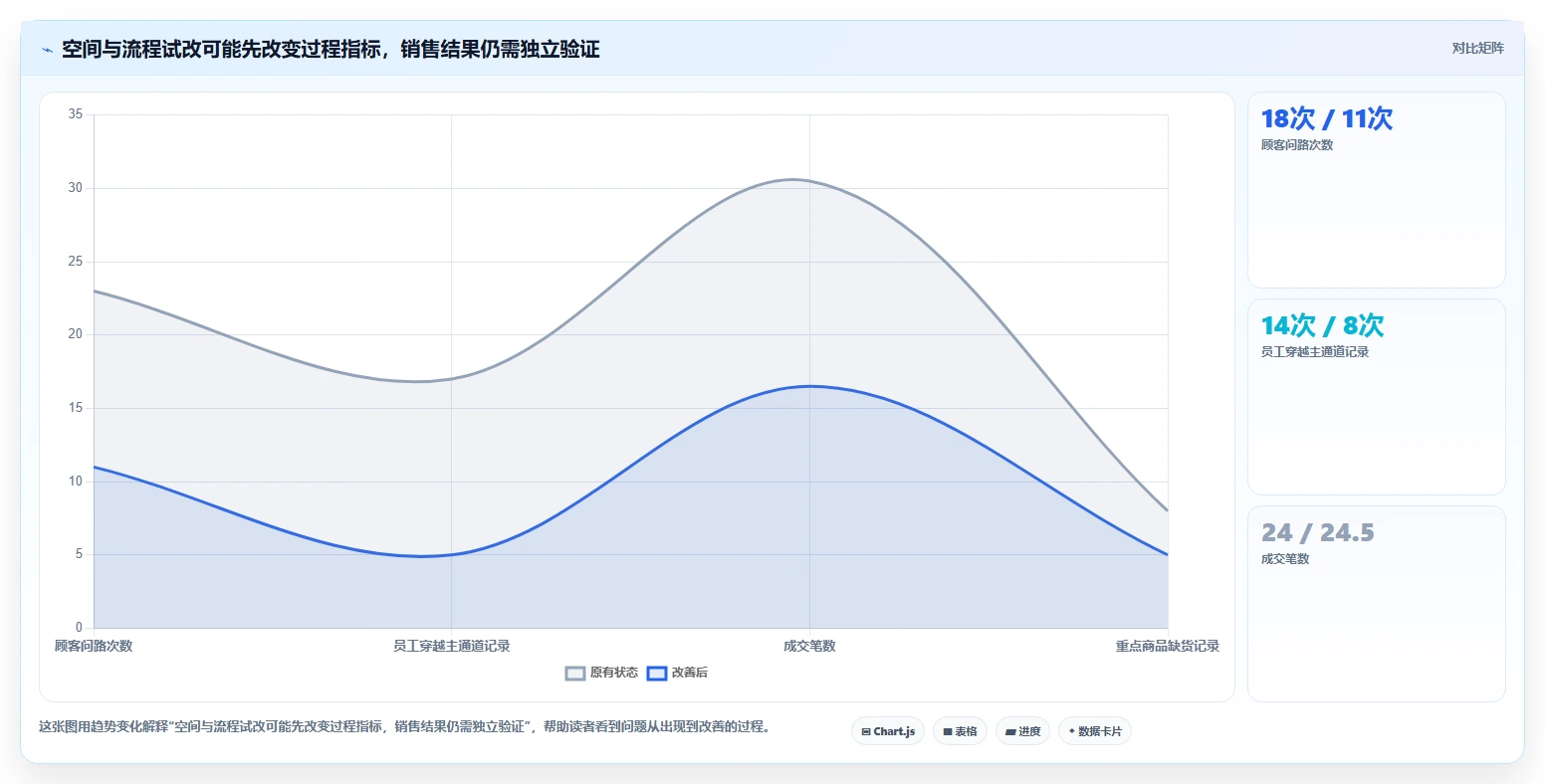Viewport: 1545px width, 784px height.
Task: Click the gray 原有状态 legend swatch
Action: [575, 673]
